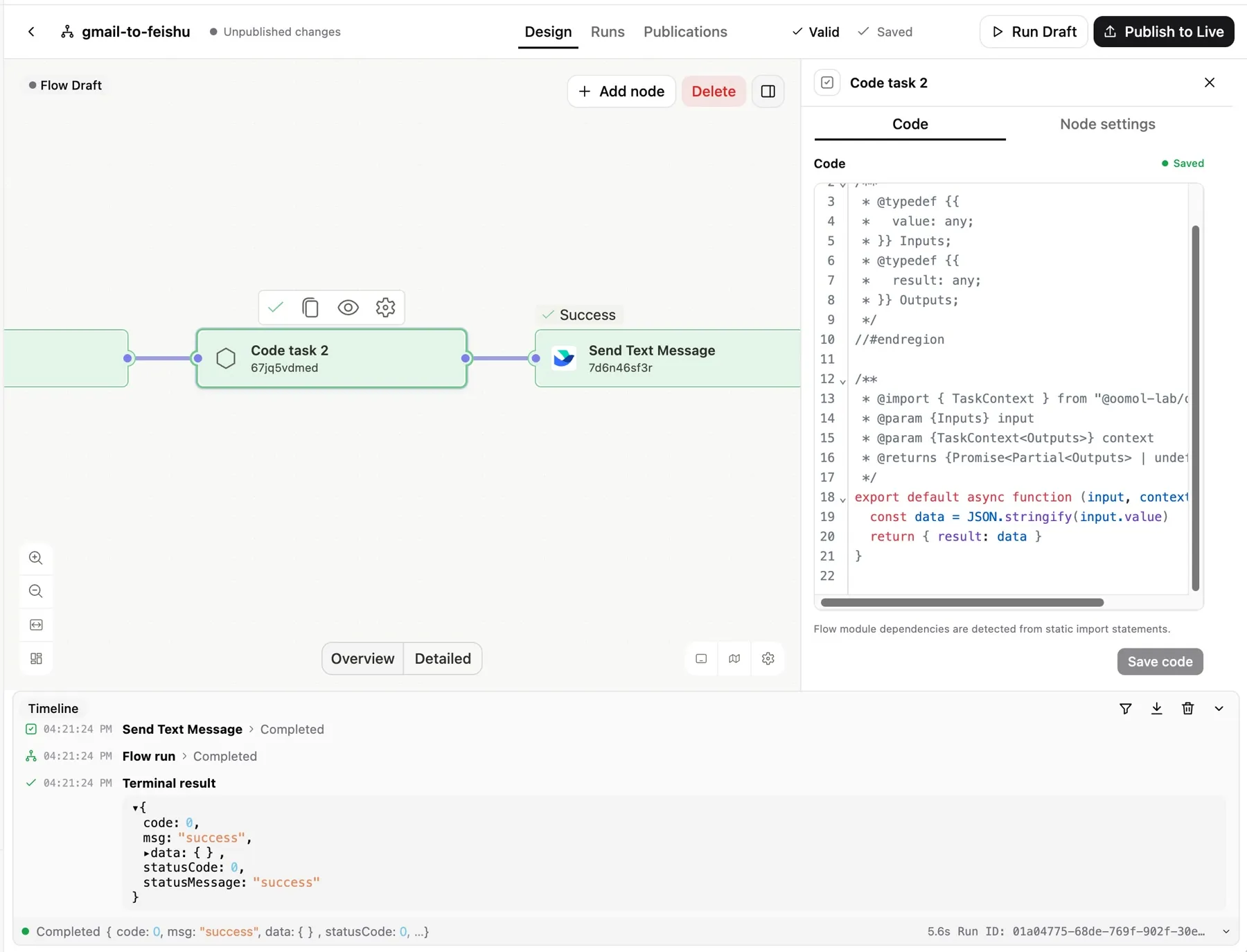The width and height of the screenshot is (1247, 952).
Task: Open the Flow run timeline entry
Action: tap(149, 757)
